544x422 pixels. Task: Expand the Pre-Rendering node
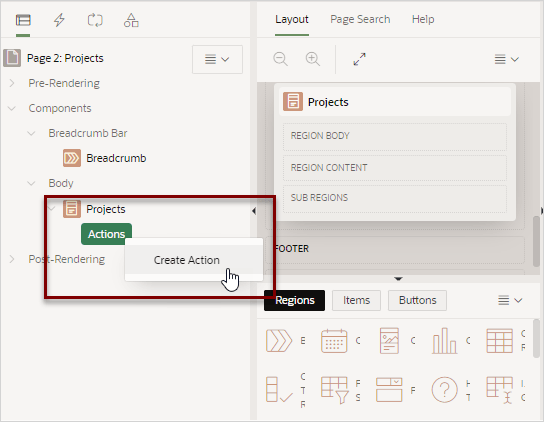[12, 83]
